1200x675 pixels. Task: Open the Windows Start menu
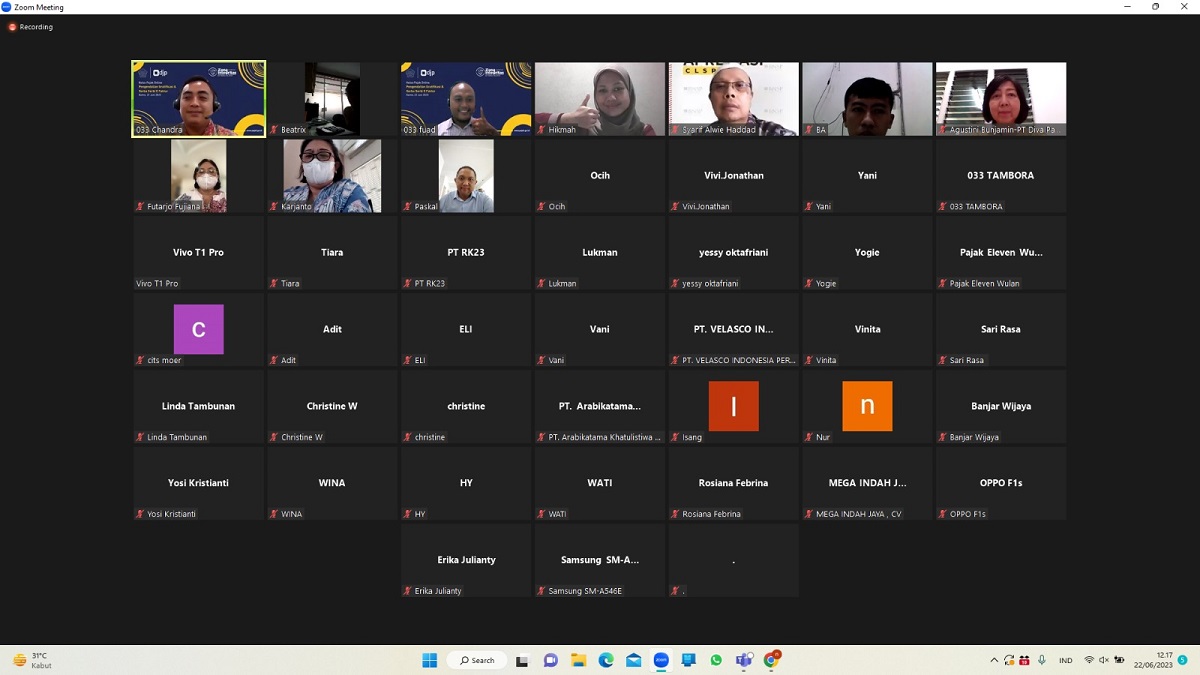point(429,660)
